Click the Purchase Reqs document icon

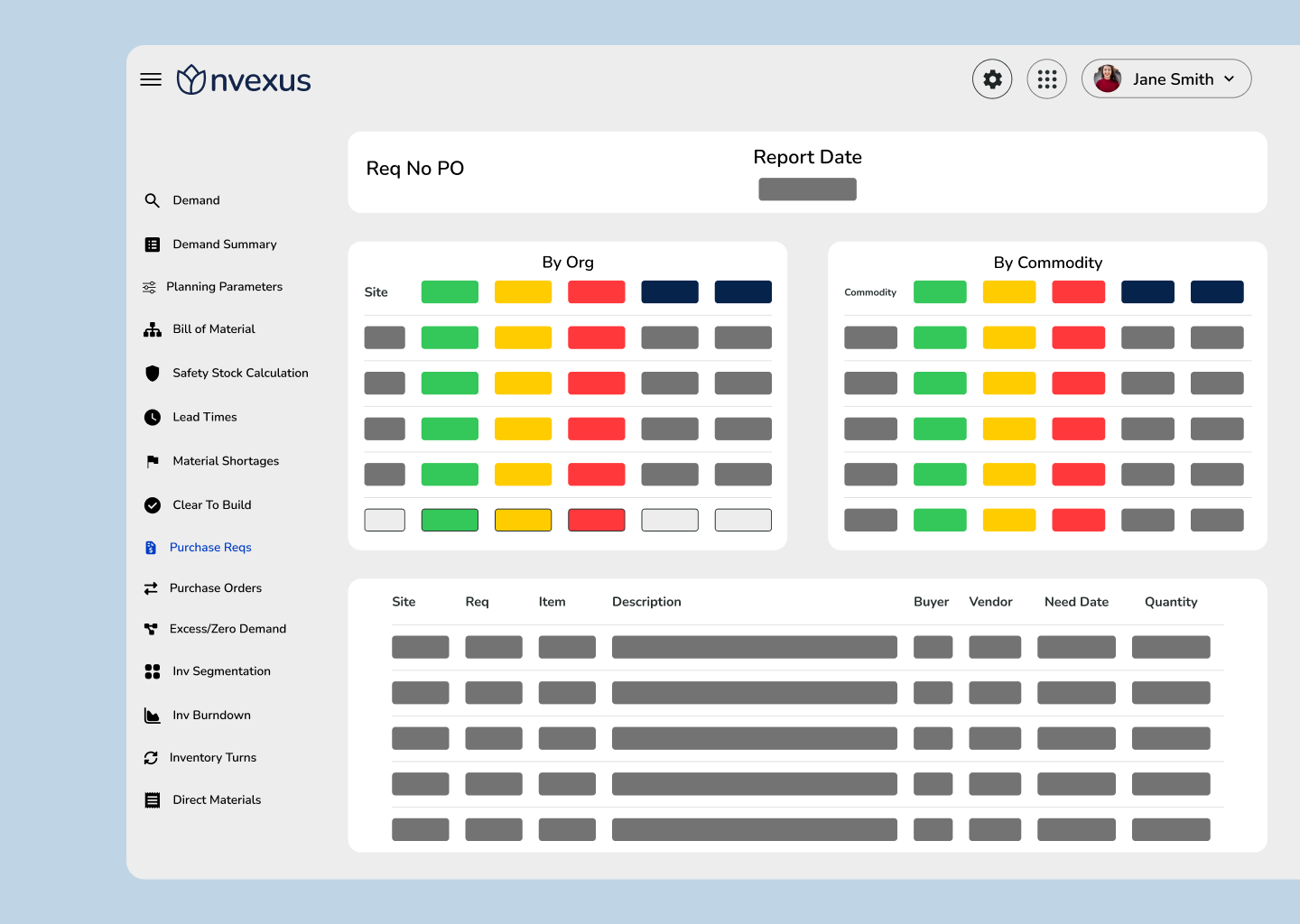[151, 548]
